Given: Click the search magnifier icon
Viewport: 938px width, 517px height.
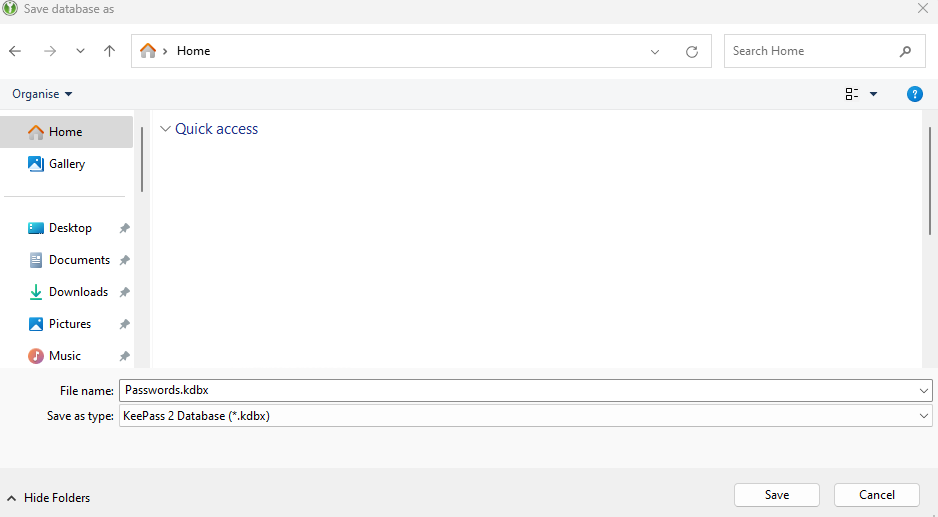Looking at the screenshot, I should (x=905, y=51).
